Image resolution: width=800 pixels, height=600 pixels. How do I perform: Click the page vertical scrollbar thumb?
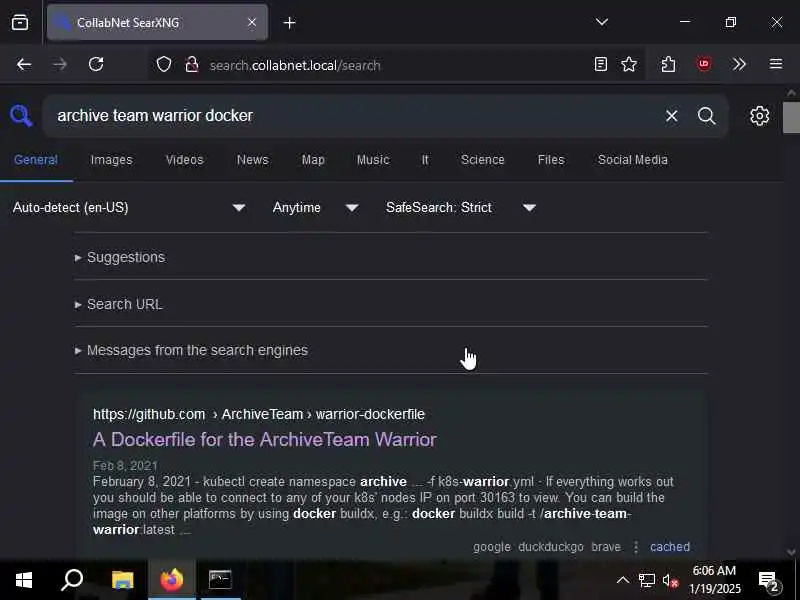click(x=791, y=117)
